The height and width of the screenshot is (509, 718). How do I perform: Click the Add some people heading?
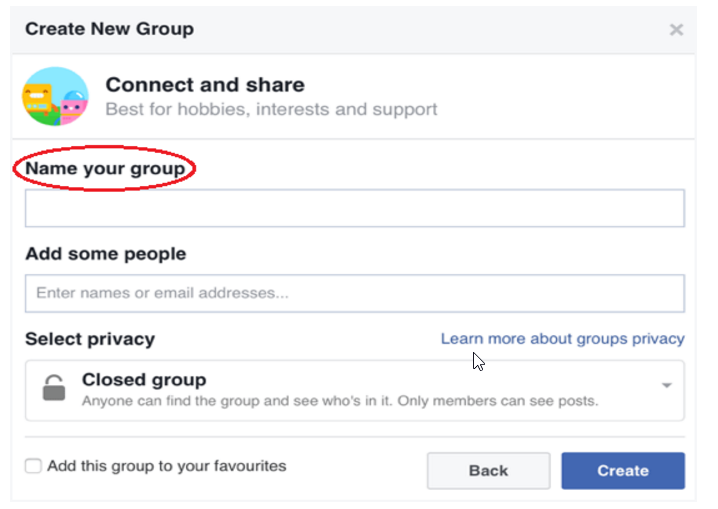click(x=106, y=254)
